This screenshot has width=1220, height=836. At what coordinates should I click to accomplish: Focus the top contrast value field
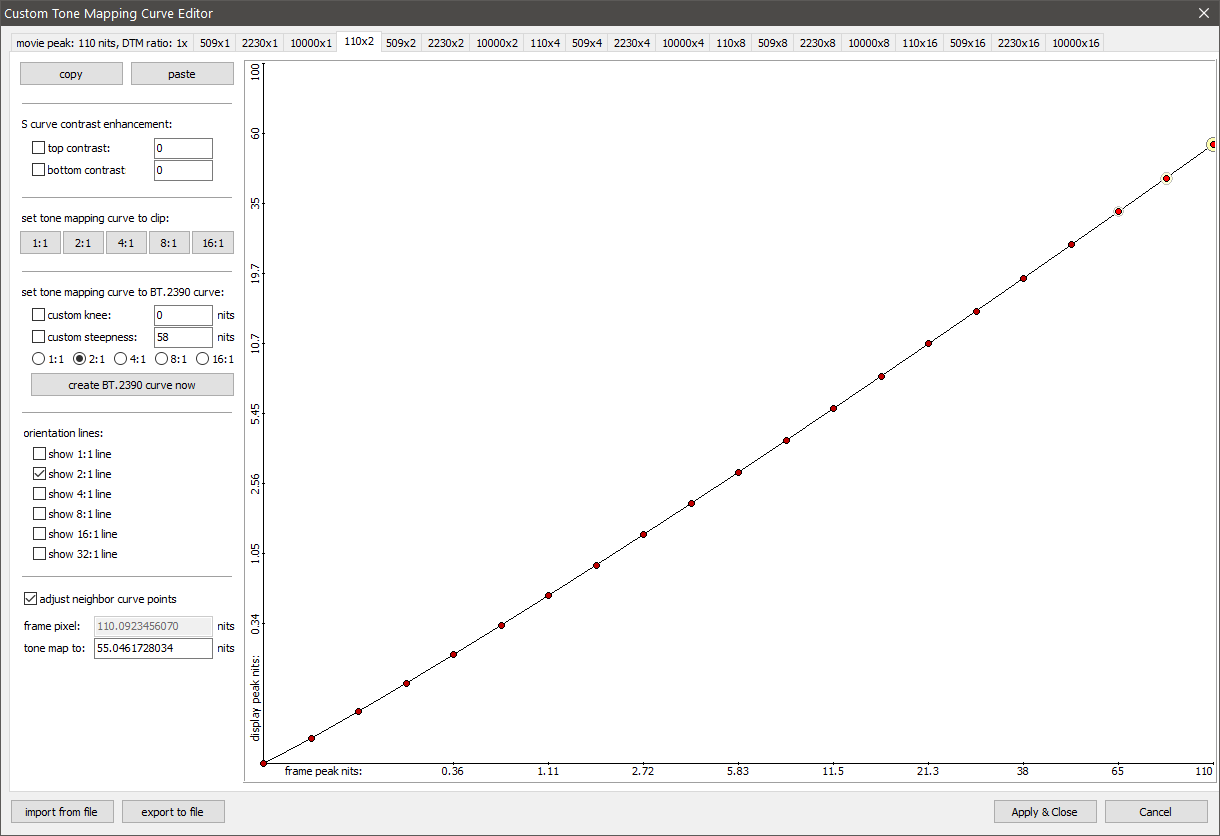(183, 148)
